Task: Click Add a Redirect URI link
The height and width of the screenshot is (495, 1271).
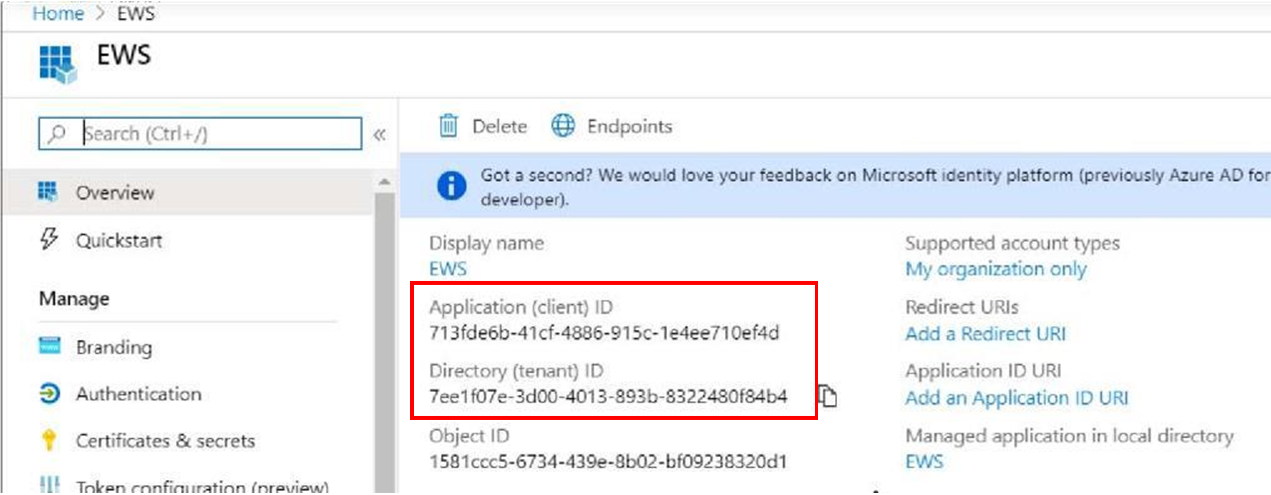Action: (985, 334)
